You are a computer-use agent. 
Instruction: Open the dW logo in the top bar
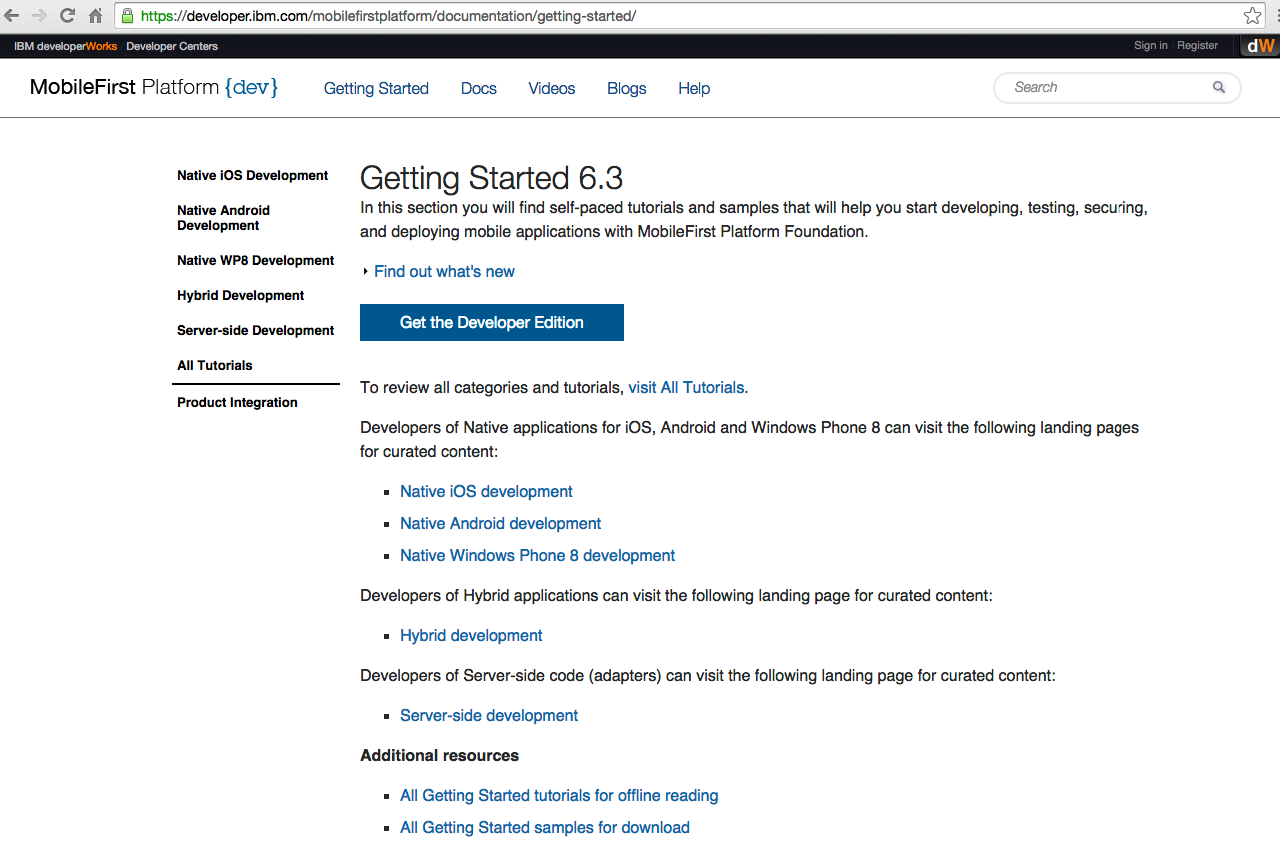click(1260, 46)
